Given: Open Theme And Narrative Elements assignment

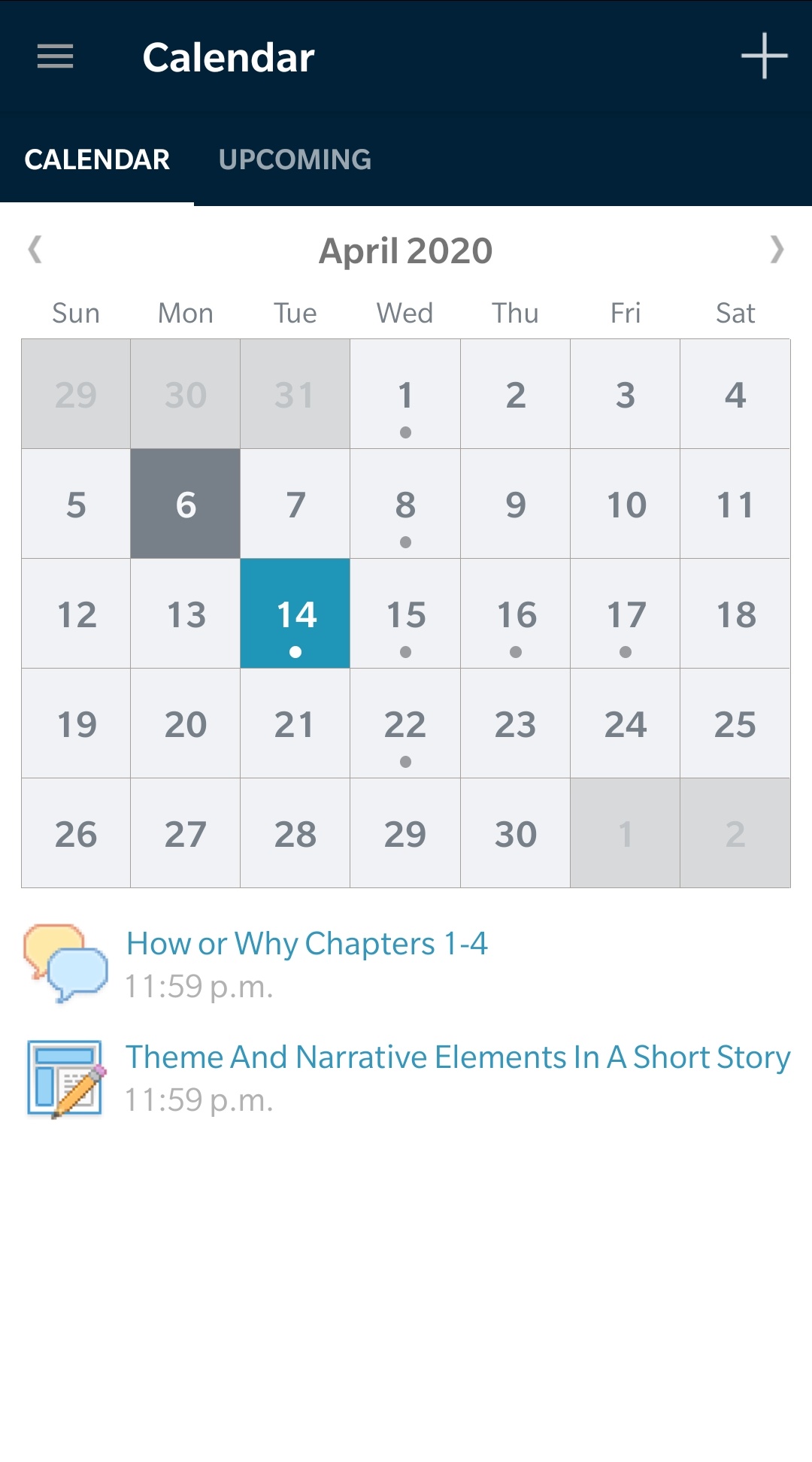Looking at the screenshot, I should (x=457, y=1057).
